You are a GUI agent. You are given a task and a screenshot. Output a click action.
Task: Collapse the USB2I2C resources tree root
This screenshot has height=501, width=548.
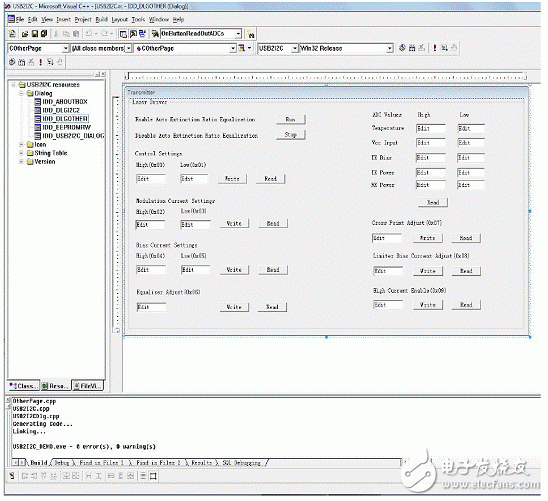[x=13, y=85]
